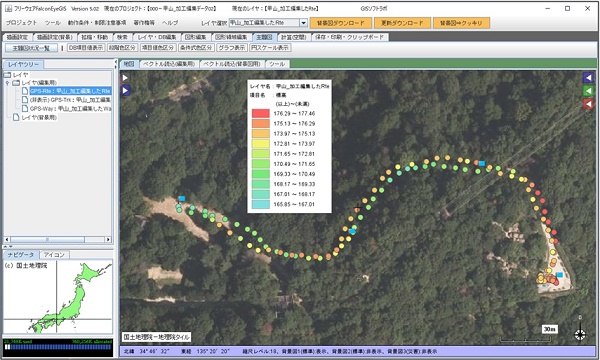Image resolution: width=600 pixels, height=360 pixels.
Task: Select the GPS-Way layer row
Action: point(70,109)
